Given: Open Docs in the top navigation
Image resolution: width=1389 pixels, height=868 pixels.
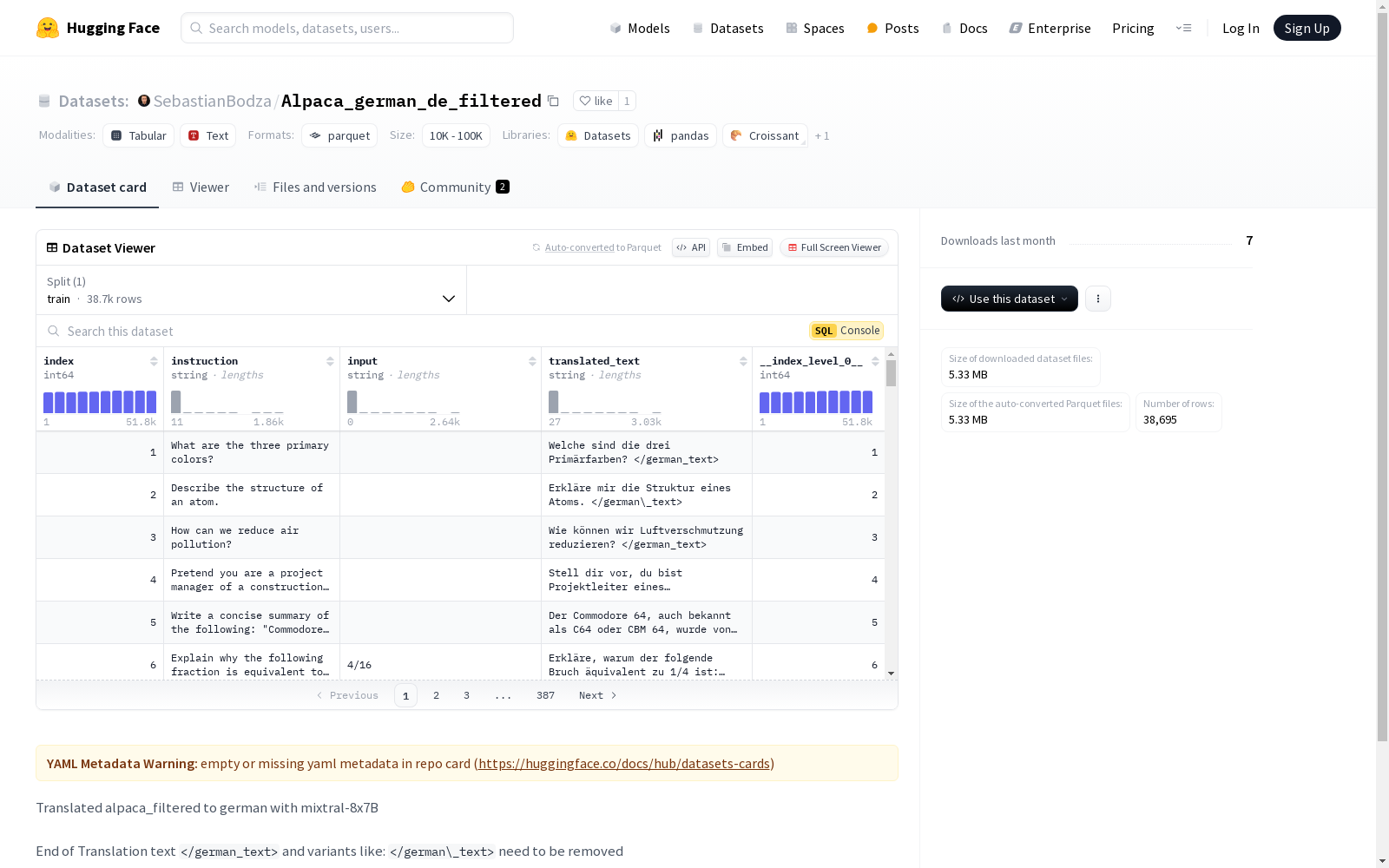Looking at the screenshot, I should pos(964,28).
